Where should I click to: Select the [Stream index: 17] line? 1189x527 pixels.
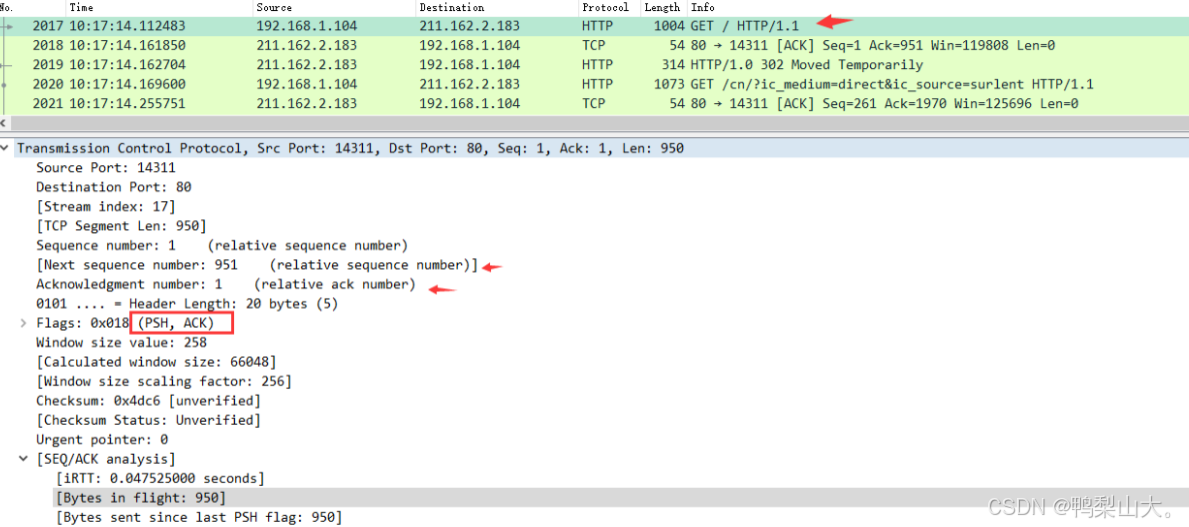pyautogui.click(x=105, y=207)
